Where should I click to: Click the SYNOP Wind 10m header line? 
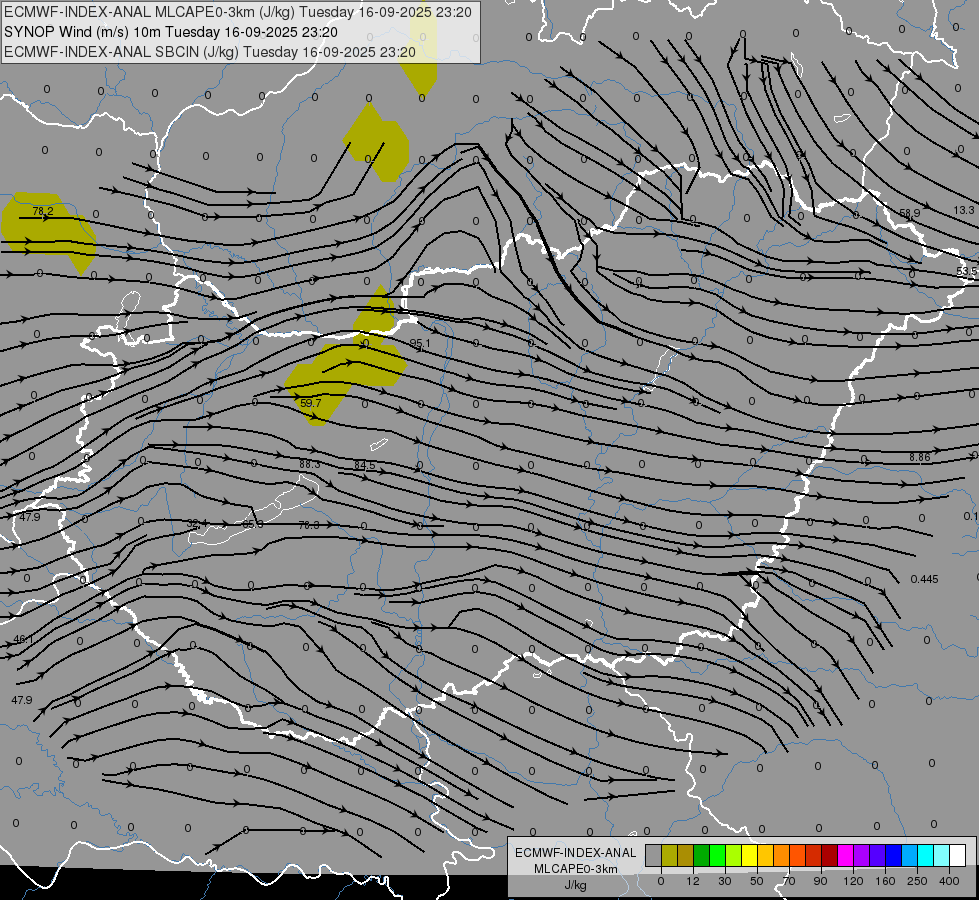(170, 32)
